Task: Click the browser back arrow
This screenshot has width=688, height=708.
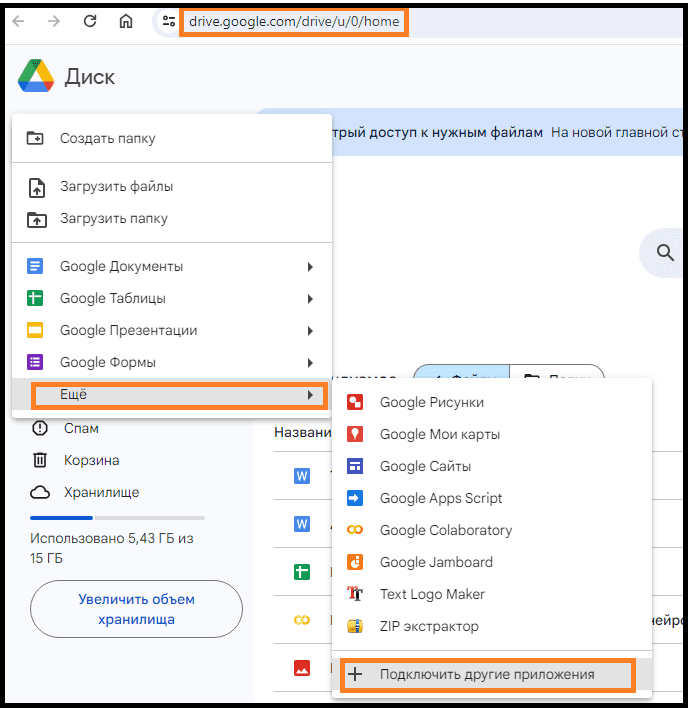Action: (x=18, y=21)
